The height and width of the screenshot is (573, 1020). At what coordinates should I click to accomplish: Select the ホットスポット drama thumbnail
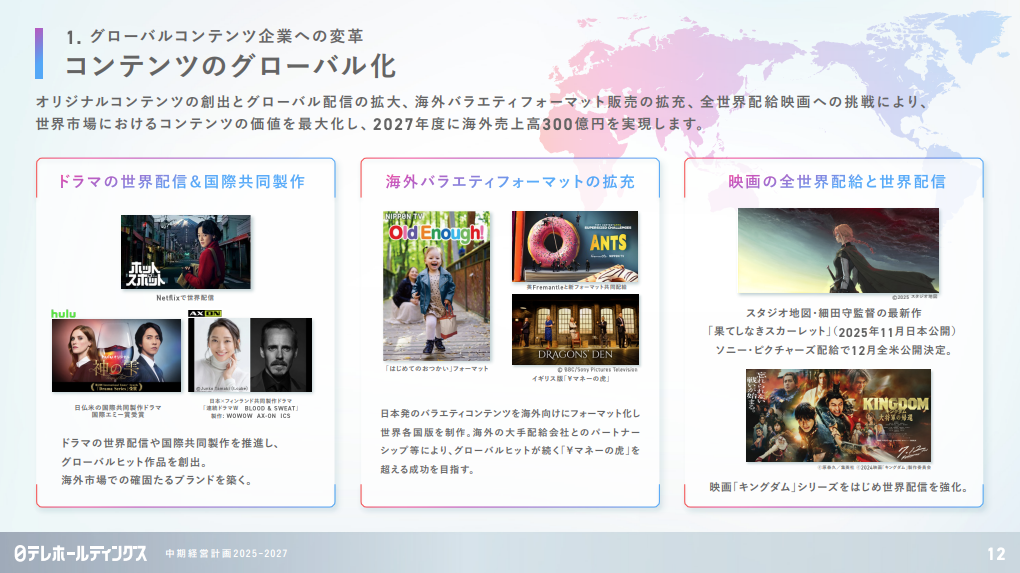point(185,252)
